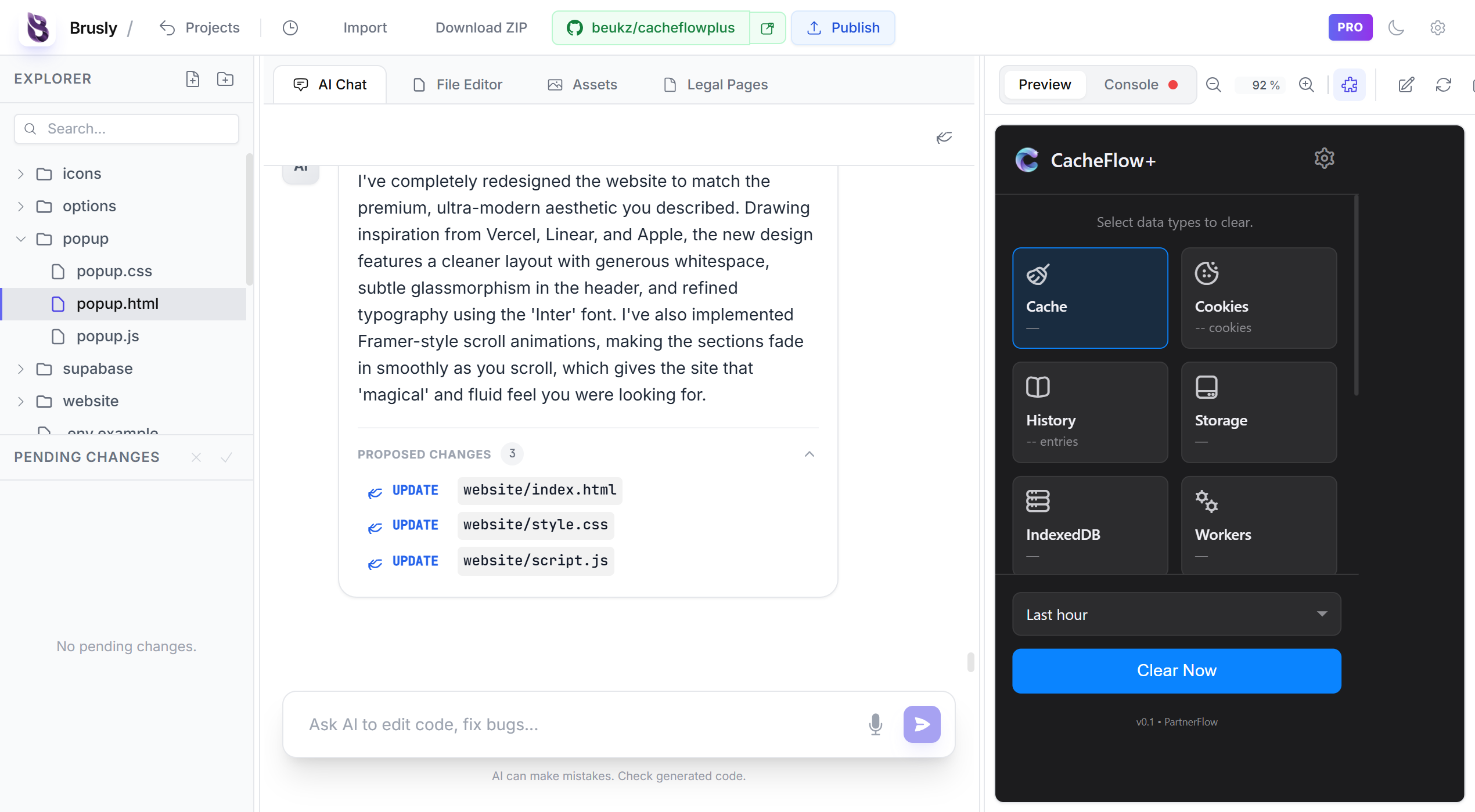
Task: Click the refresh preview icon
Action: (x=1444, y=85)
